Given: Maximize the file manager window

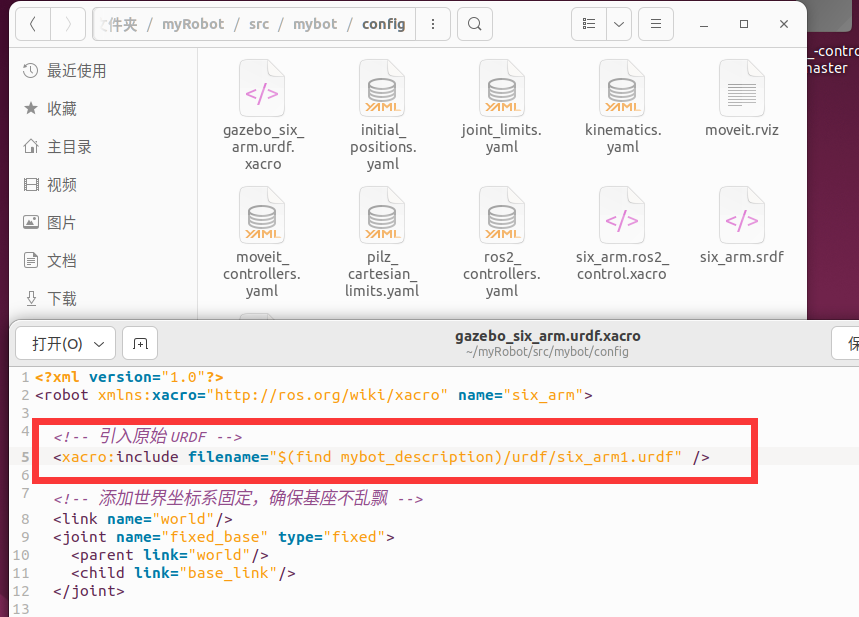Looking at the screenshot, I should point(744,24).
